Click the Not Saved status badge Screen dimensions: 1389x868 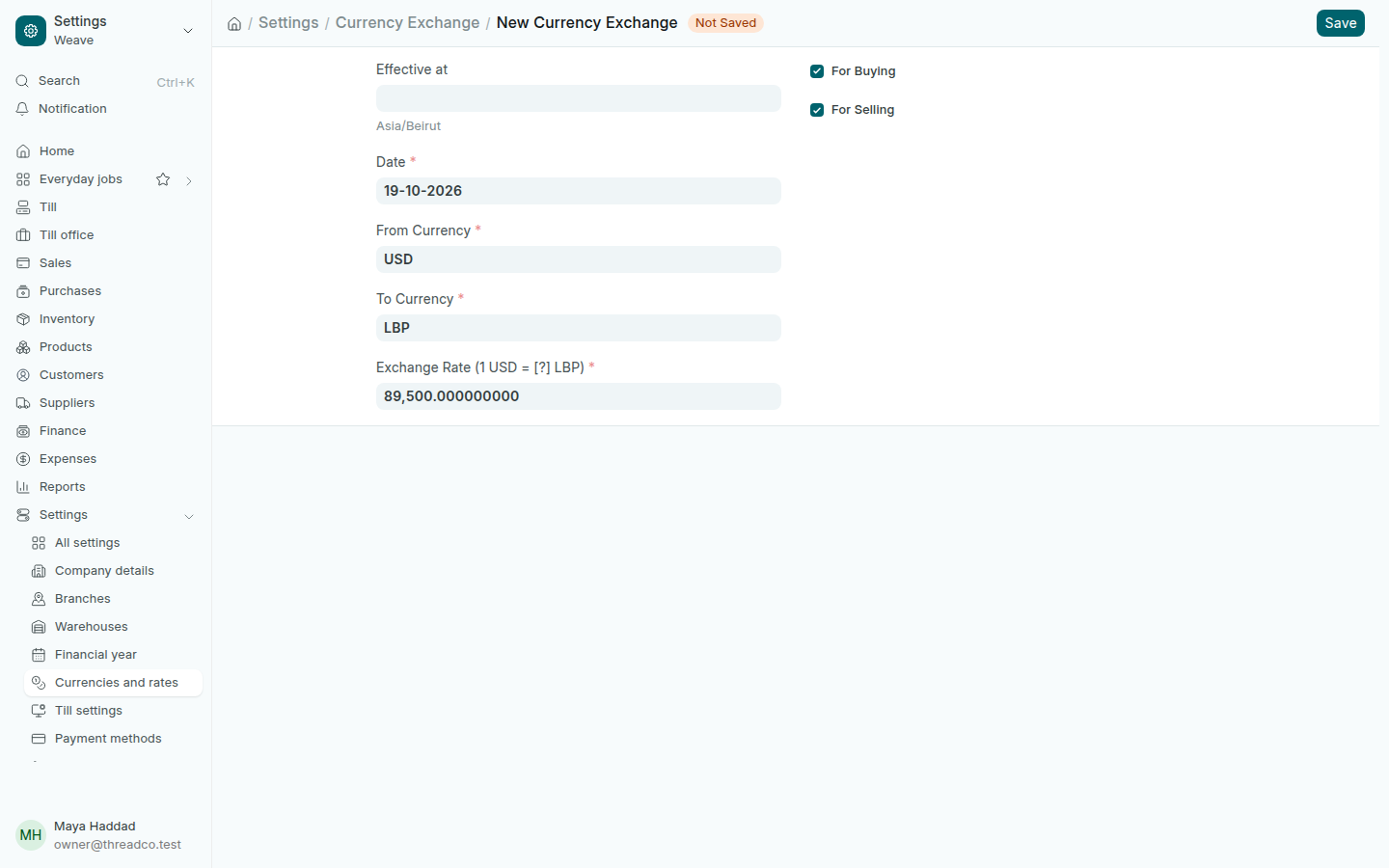725,23
